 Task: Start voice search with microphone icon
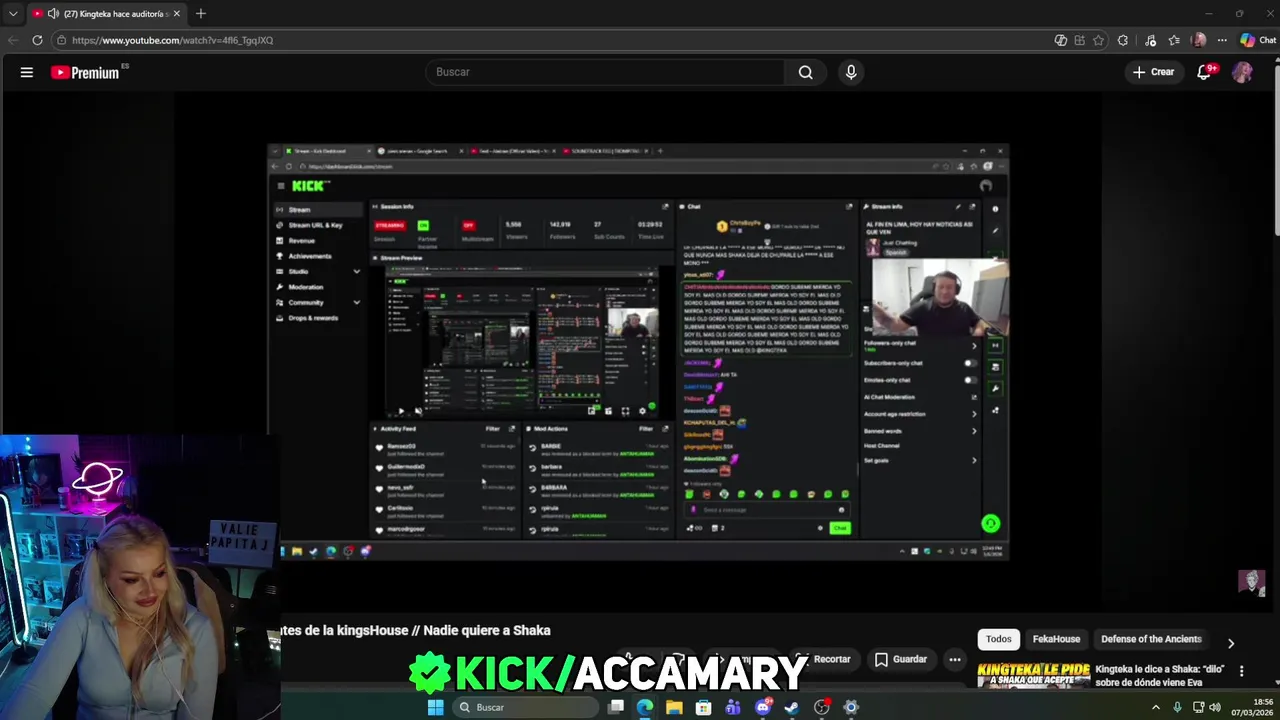click(x=851, y=72)
